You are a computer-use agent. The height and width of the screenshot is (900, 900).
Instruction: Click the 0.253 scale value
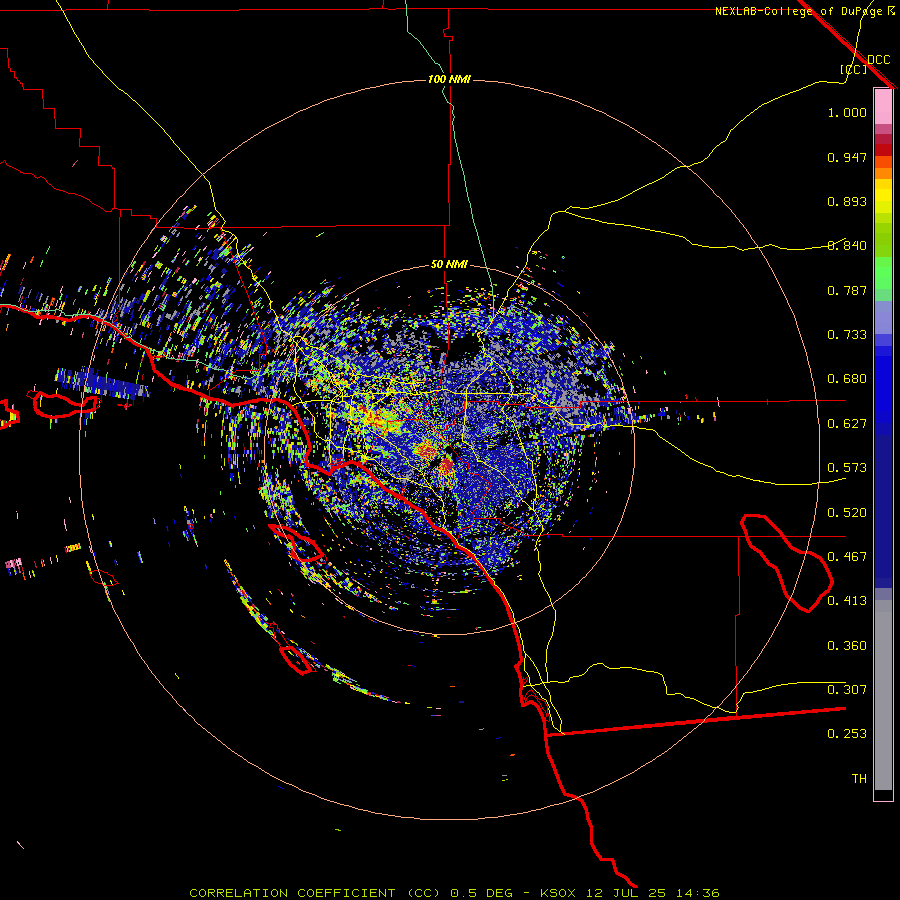click(847, 734)
